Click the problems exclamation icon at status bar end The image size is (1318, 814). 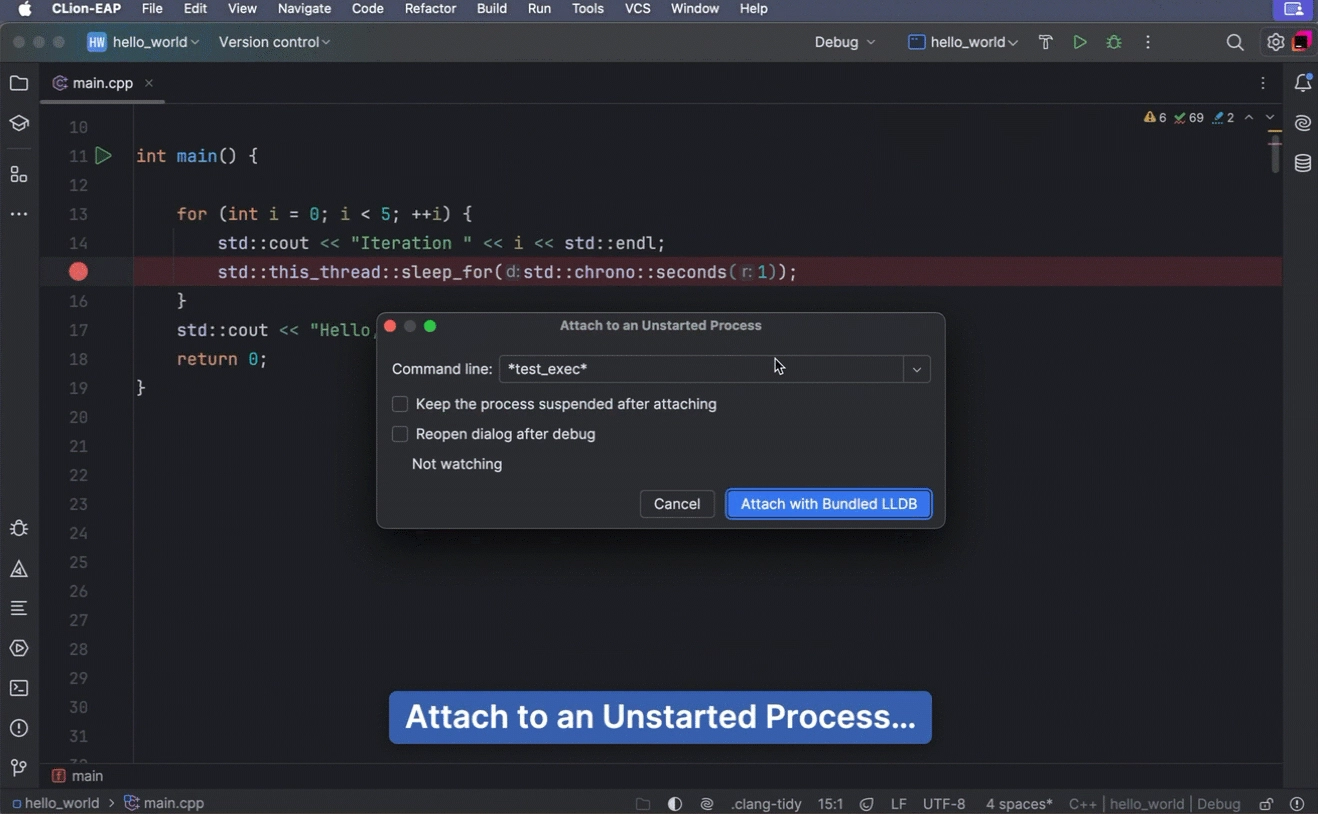coord(1297,804)
